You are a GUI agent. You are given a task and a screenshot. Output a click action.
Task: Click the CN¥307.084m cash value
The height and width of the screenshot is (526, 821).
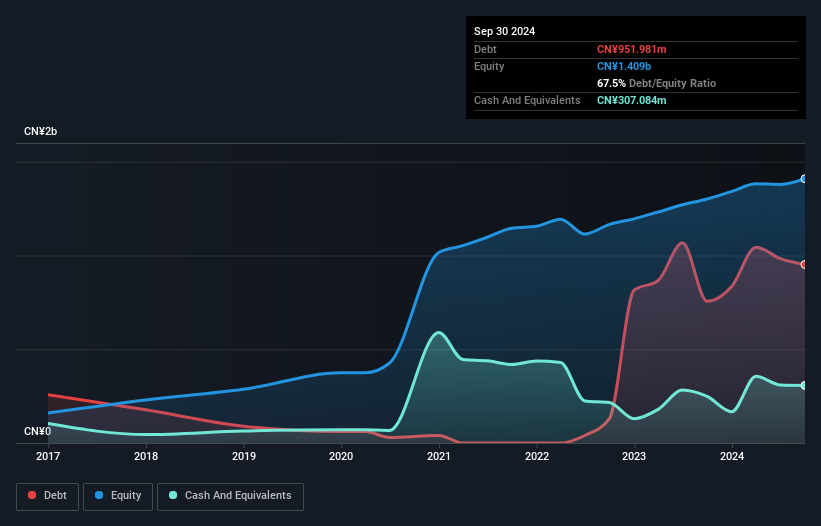[631, 100]
